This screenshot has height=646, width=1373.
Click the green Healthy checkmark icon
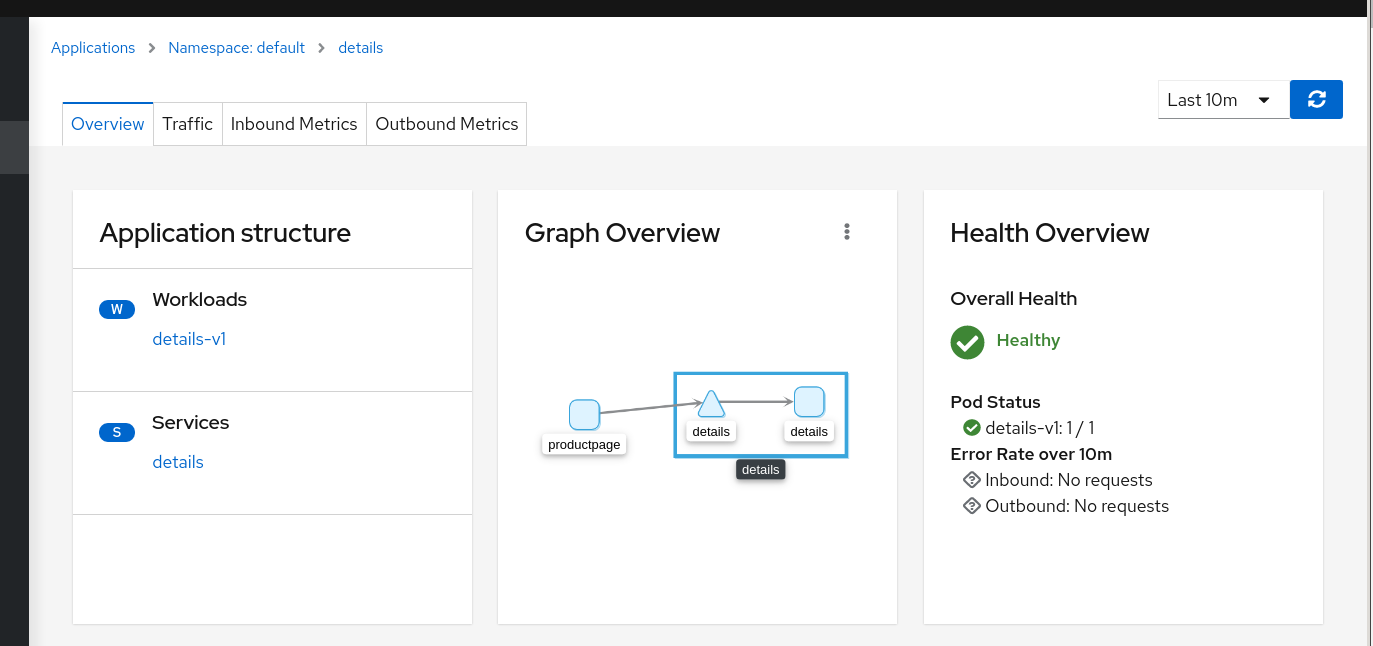click(x=967, y=341)
